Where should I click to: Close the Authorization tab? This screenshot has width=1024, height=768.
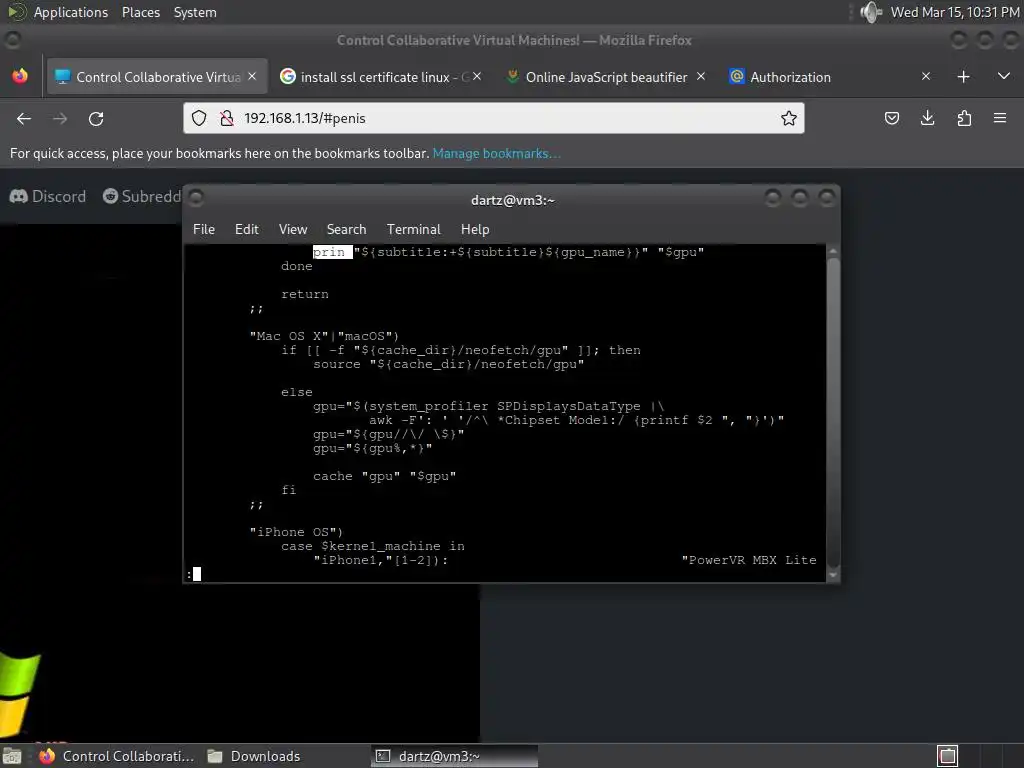pyautogui.click(x=925, y=76)
